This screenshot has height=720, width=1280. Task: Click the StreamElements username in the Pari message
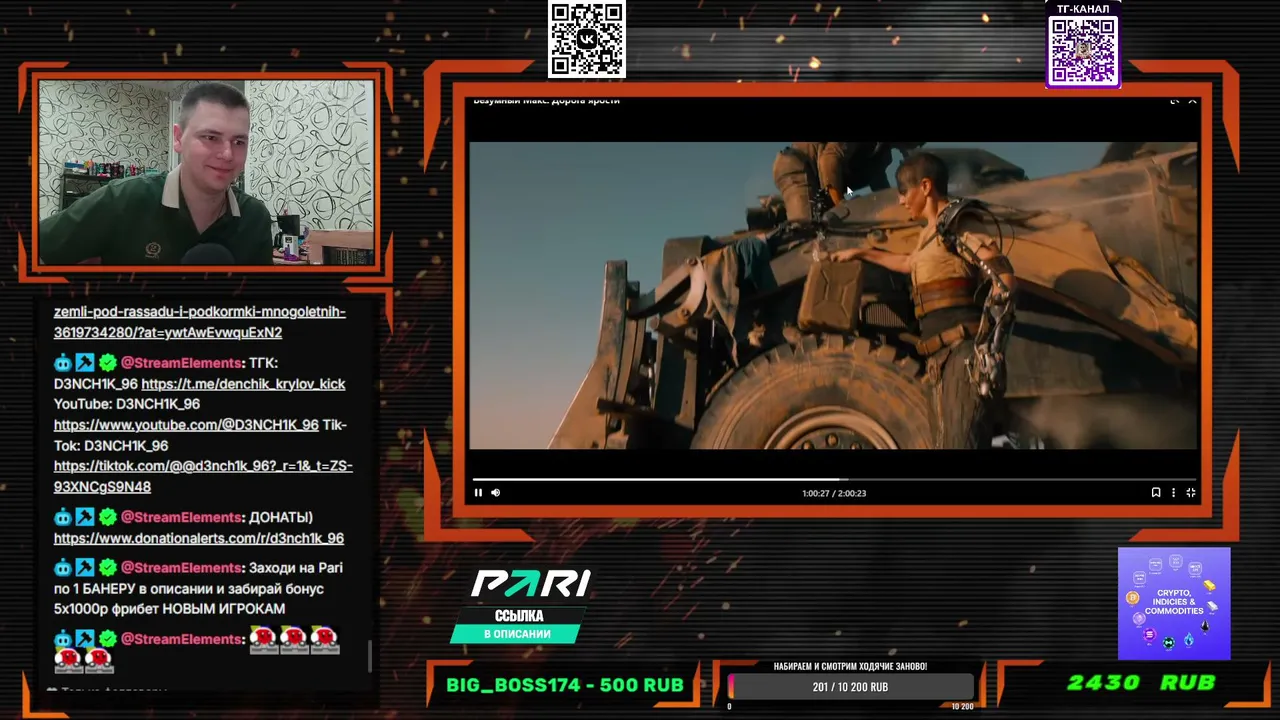point(181,568)
